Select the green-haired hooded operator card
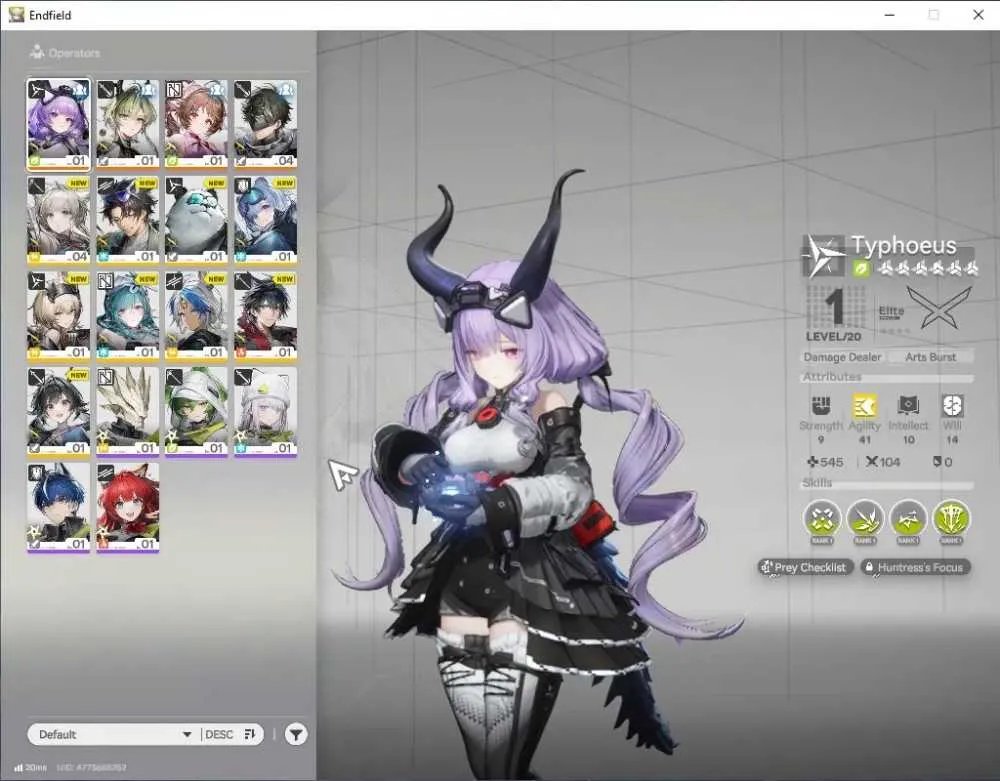This screenshot has height=781, width=1000. 196,412
